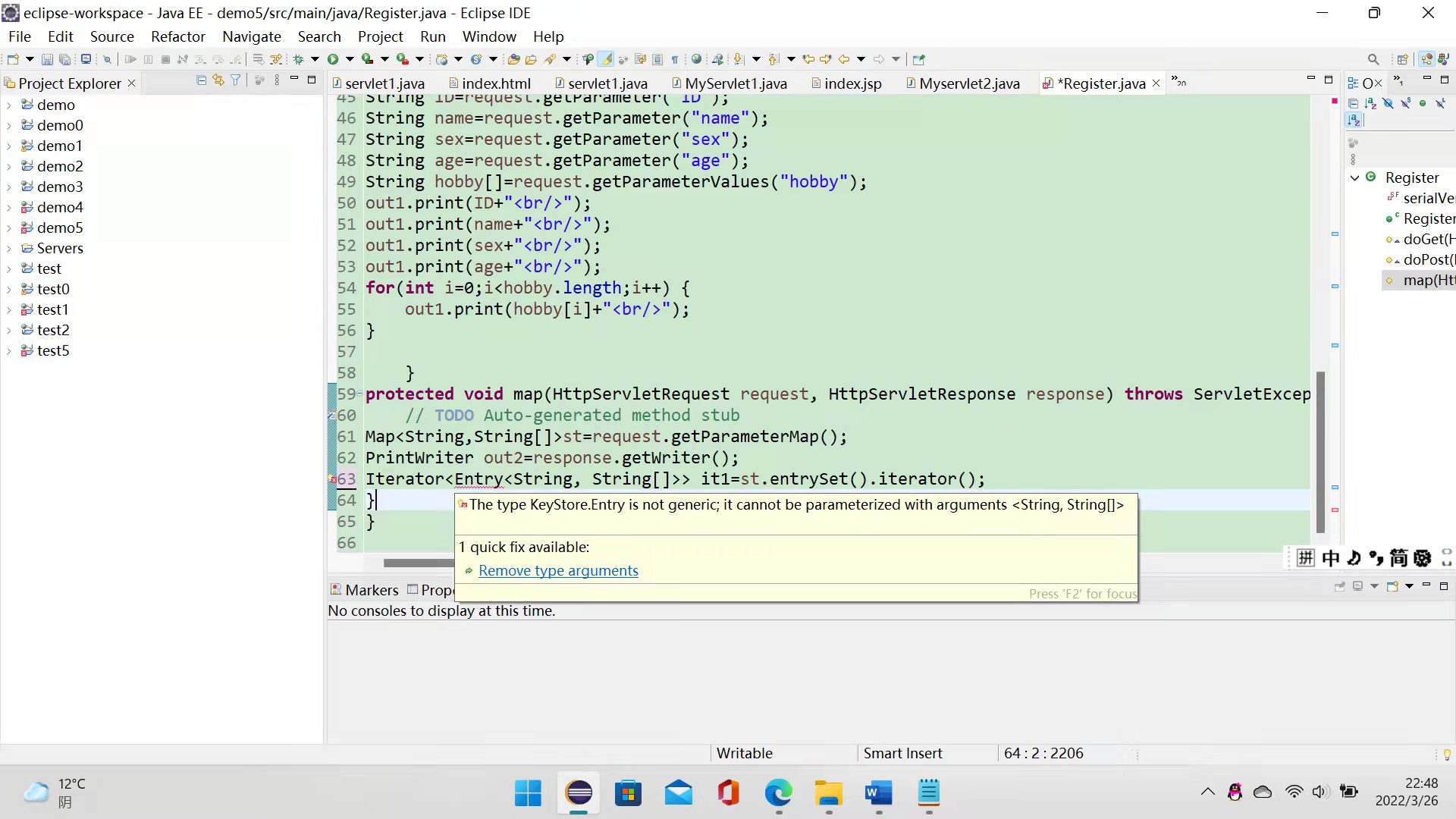Image resolution: width=1456 pixels, height=819 pixels.
Task: Open Microsoft Edge from the taskbar
Action: point(778,794)
